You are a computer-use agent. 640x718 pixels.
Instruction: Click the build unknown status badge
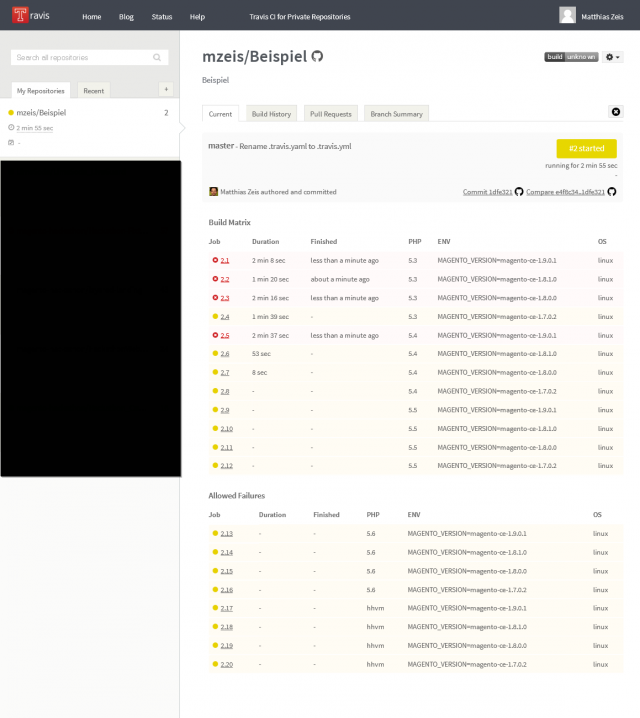point(571,57)
